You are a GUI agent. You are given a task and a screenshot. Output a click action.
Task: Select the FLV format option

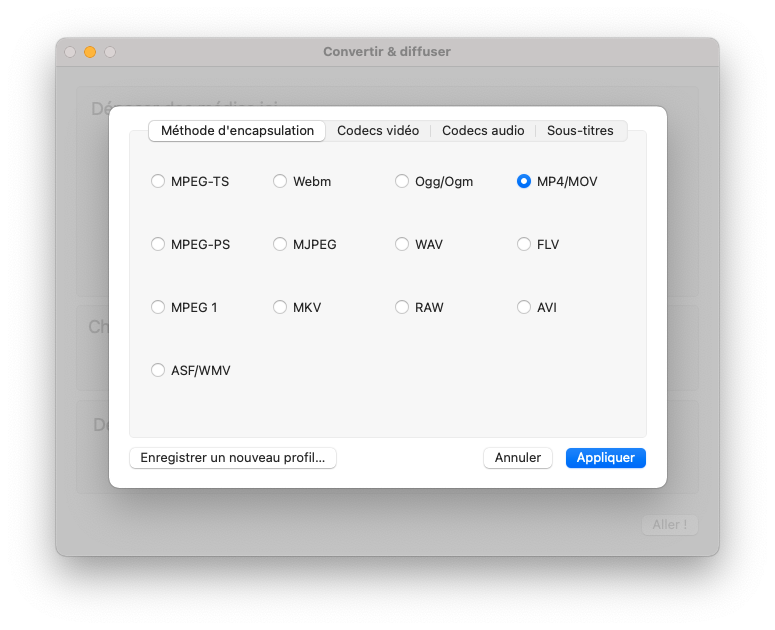[524, 244]
